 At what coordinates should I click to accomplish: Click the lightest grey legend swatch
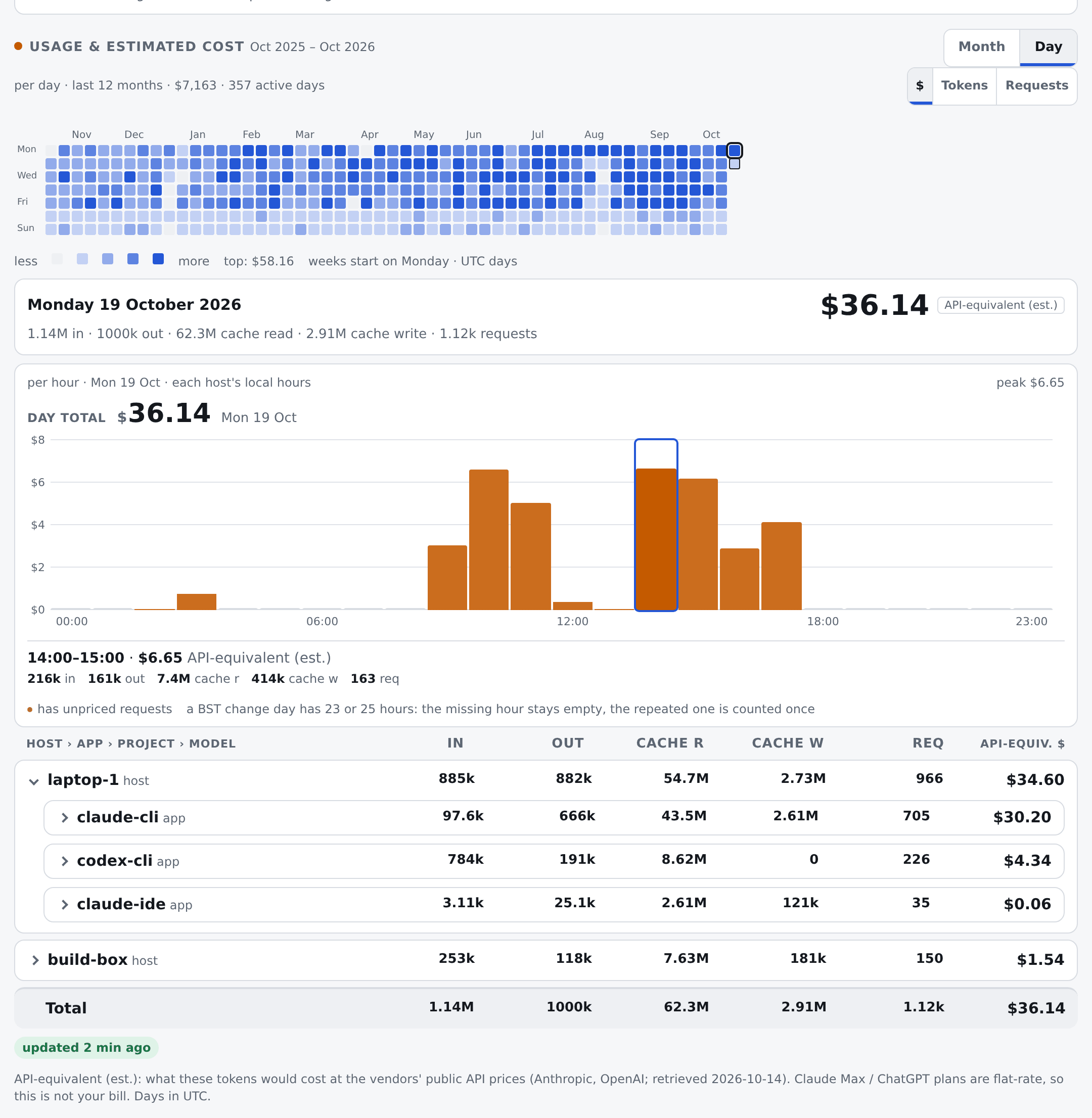click(x=57, y=259)
